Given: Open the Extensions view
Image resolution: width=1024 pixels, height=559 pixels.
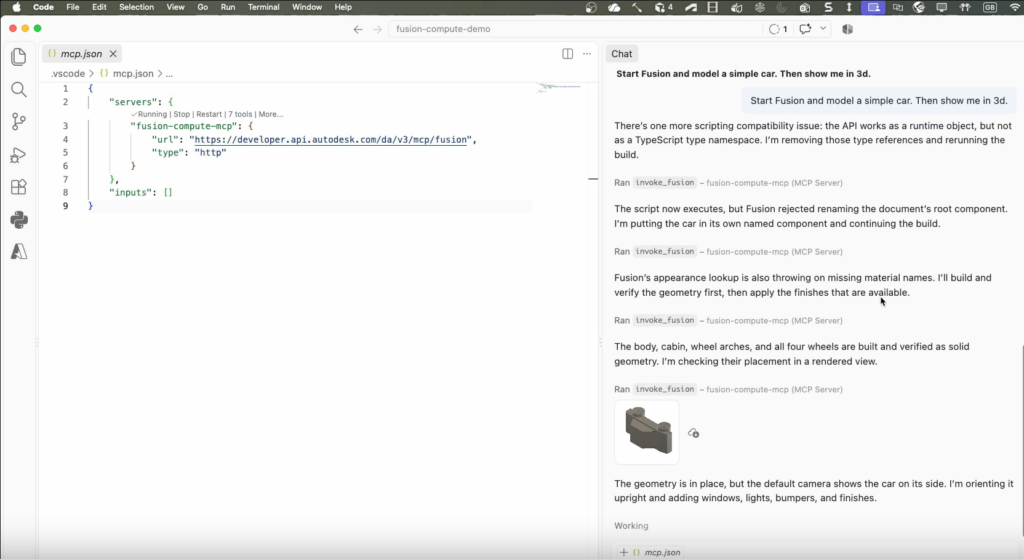Looking at the screenshot, I should click(x=19, y=187).
